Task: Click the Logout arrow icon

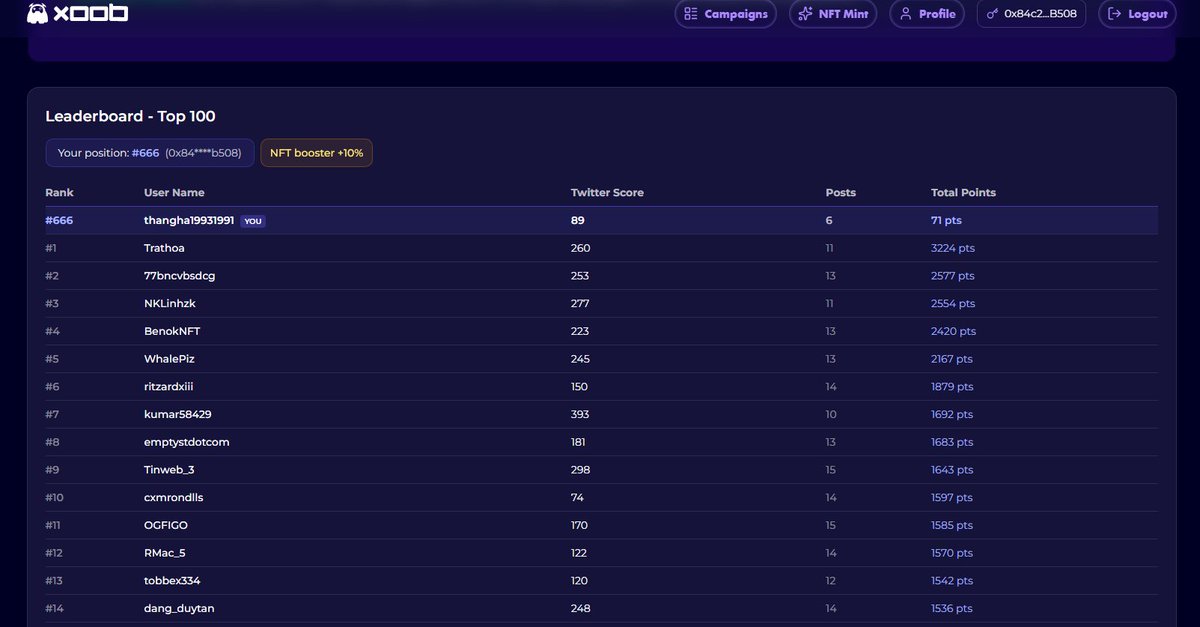Action: (1115, 14)
